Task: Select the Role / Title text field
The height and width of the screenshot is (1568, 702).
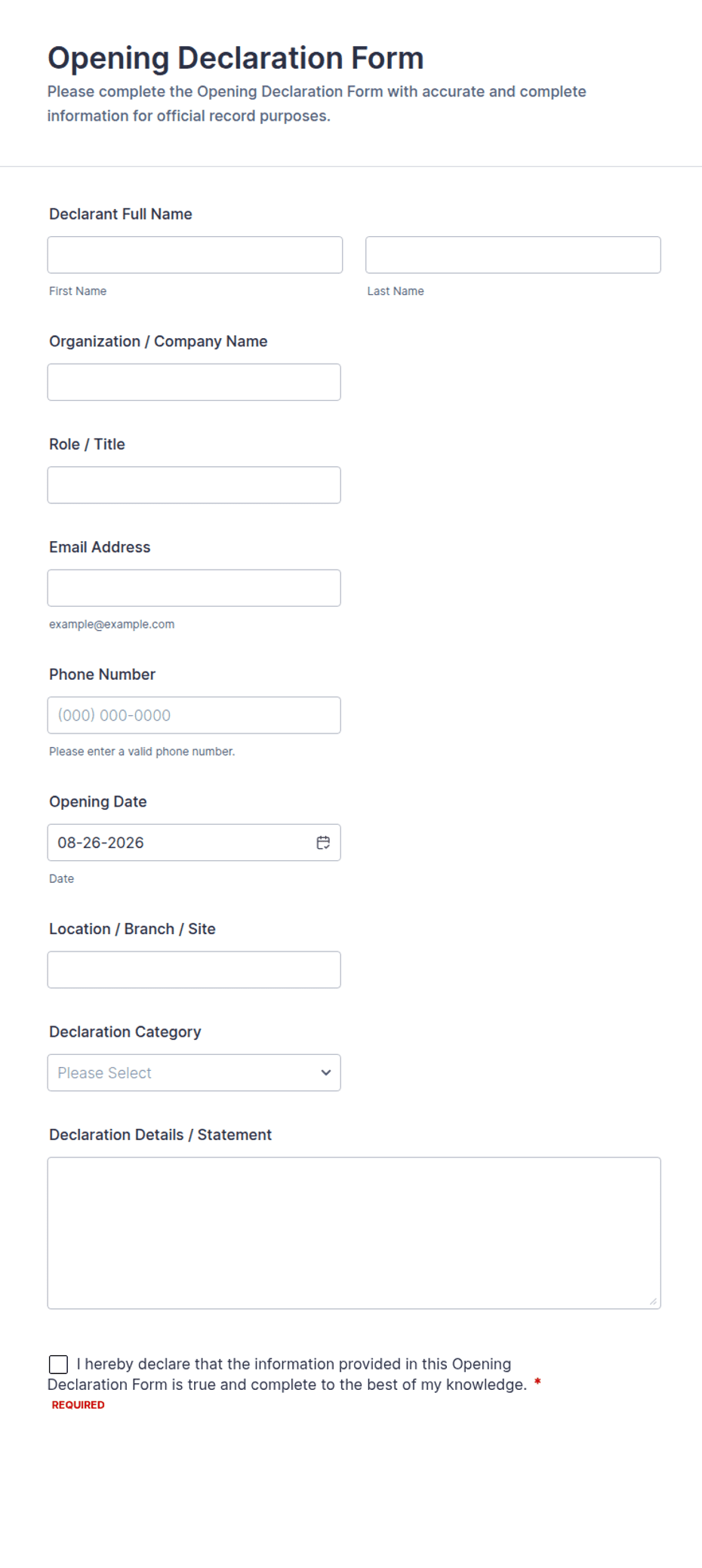Action: (194, 485)
